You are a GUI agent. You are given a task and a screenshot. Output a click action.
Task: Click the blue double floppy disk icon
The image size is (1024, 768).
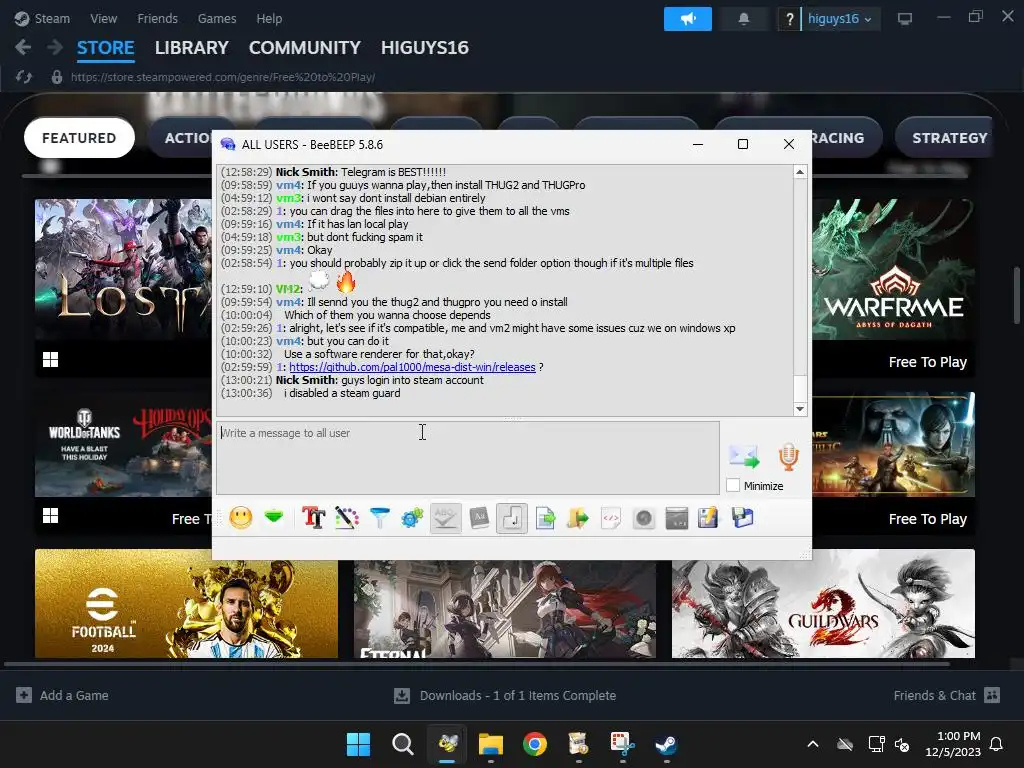(x=743, y=518)
